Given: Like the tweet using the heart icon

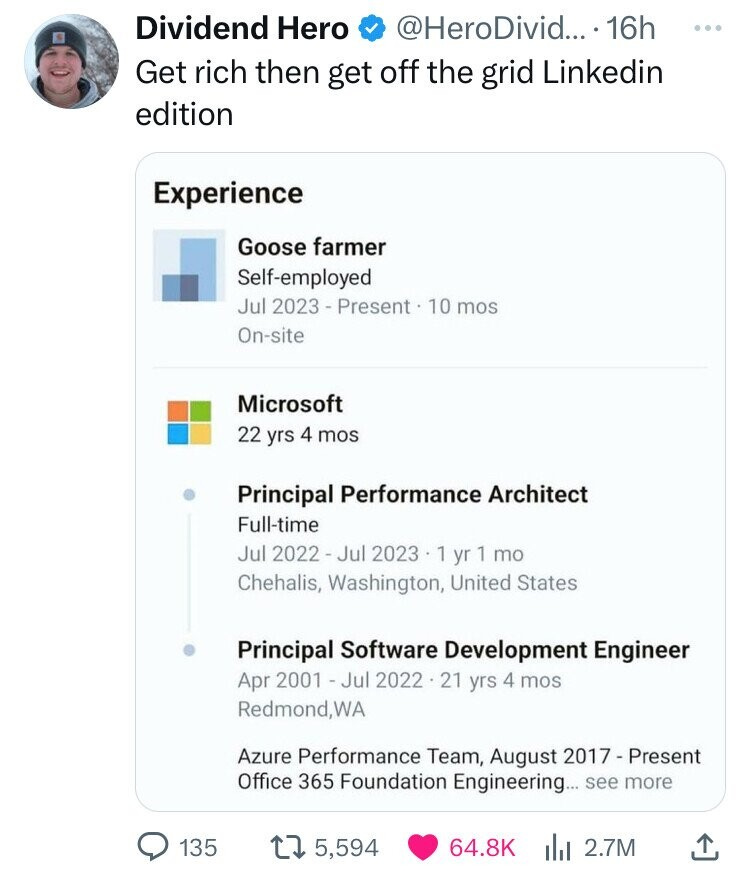Looking at the screenshot, I should [422, 846].
